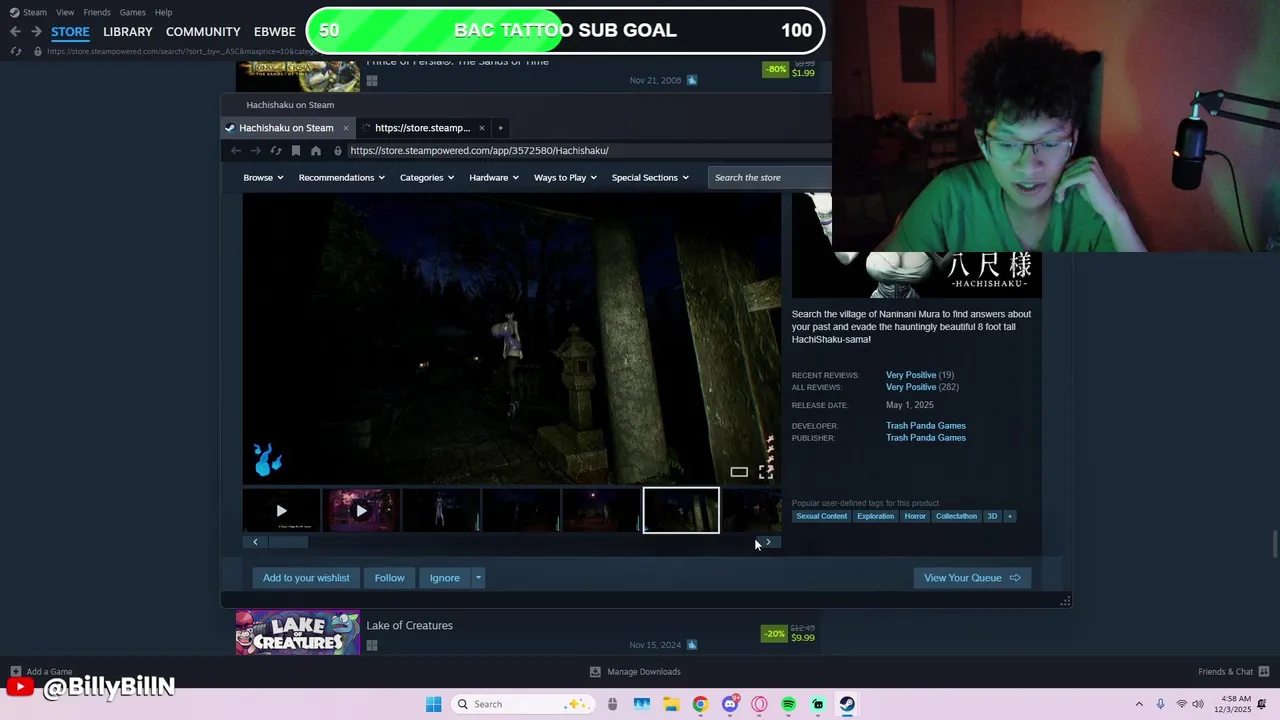Go back in the Hachishaku popup browser
This screenshot has width=1280, height=720.
[236, 151]
